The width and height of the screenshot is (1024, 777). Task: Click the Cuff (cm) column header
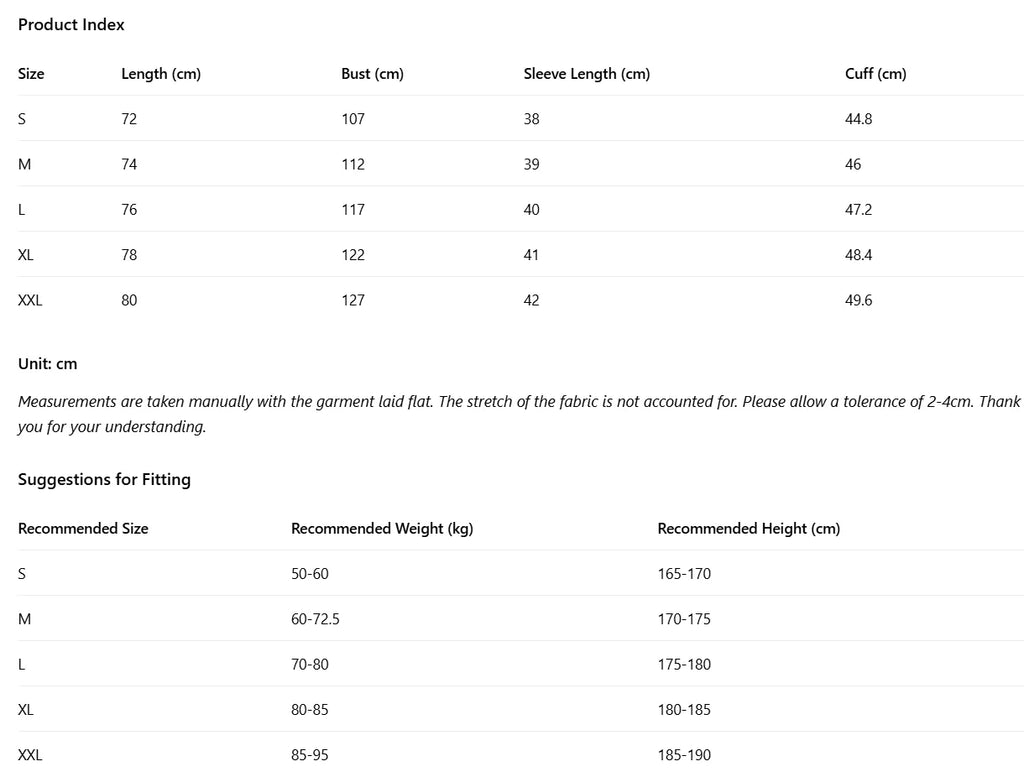(875, 74)
